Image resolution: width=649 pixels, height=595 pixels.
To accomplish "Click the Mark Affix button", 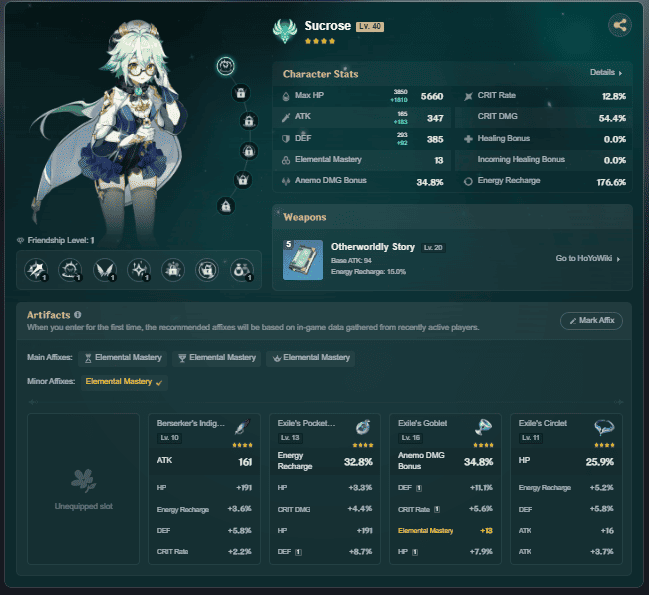I will (591, 321).
